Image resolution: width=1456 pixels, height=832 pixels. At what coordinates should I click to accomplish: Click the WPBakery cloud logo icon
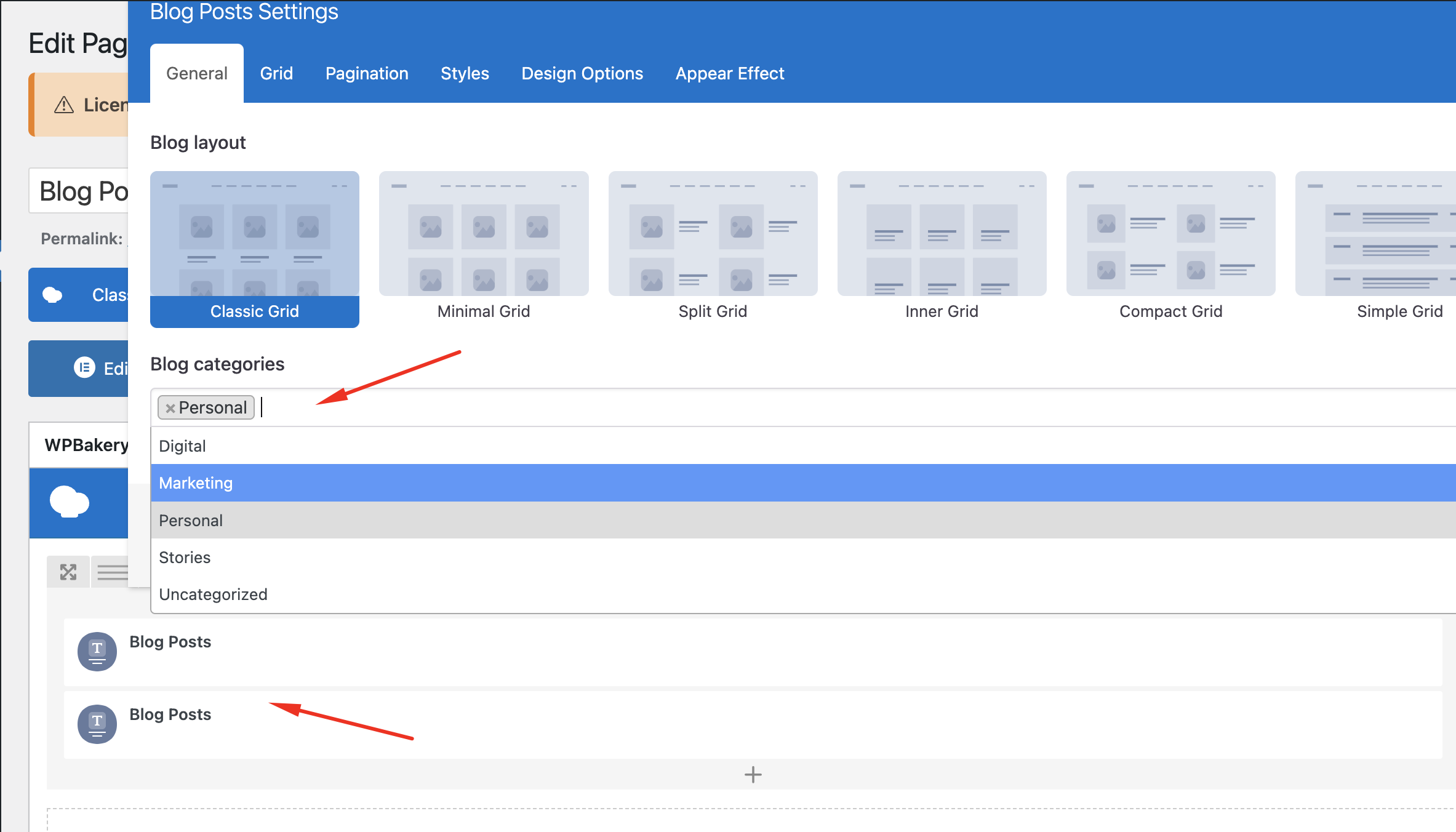[70, 502]
